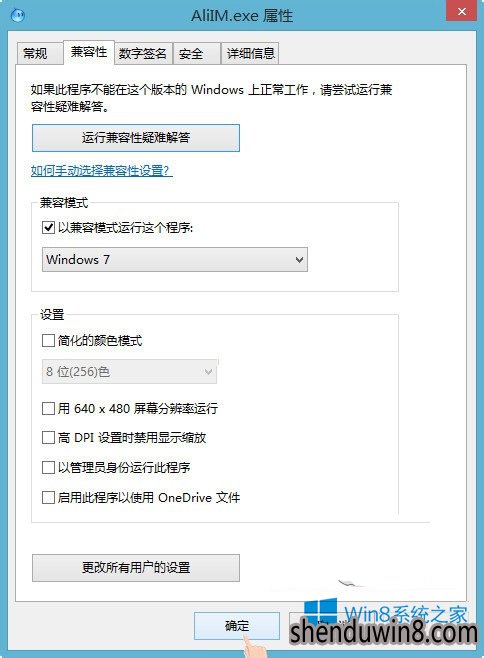This screenshot has height=658, width=484.
Task: Confirm with the 确定 button
Action: (237, 626)
